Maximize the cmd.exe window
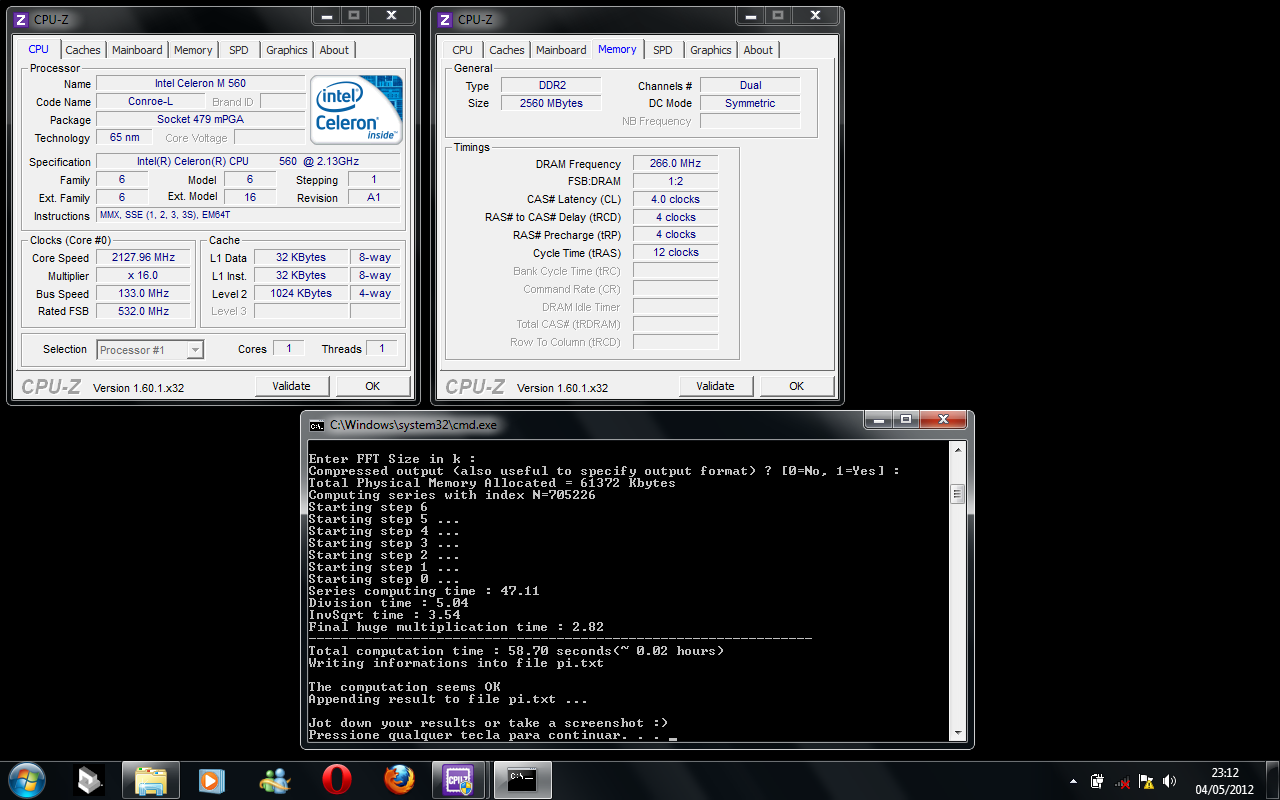This screenshot has width=1280, height=800. pyautogui.click(x=906, y=421)
